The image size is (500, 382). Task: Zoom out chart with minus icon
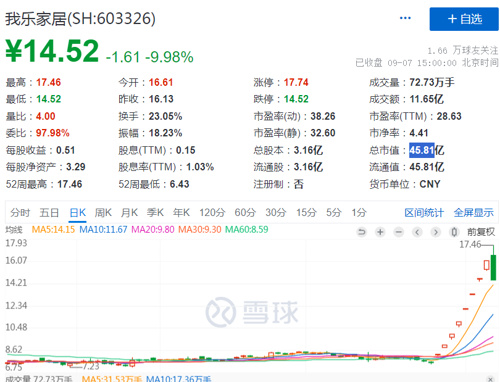point(399,232)
